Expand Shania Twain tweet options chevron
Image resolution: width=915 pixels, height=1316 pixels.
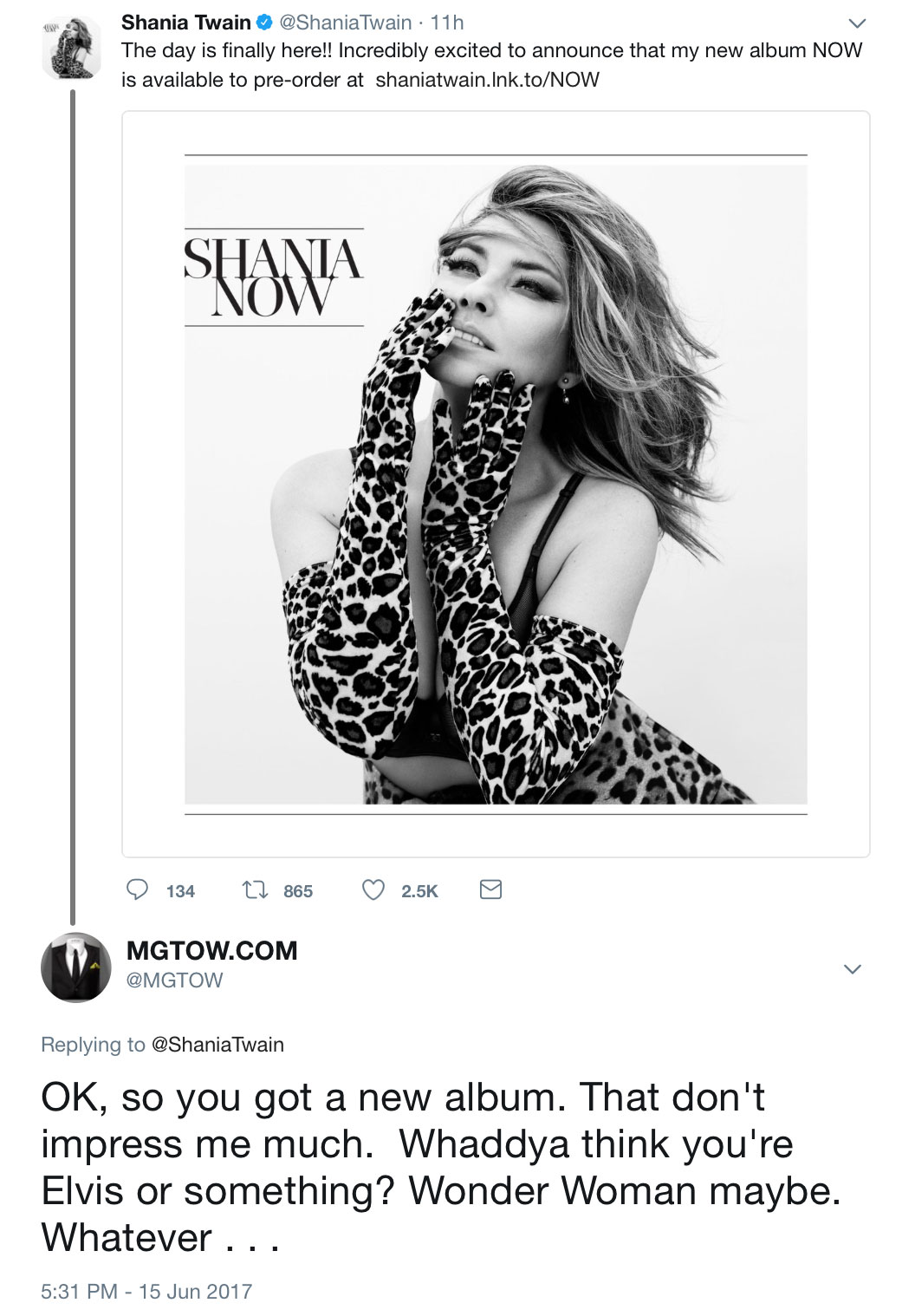click(856, 23)
